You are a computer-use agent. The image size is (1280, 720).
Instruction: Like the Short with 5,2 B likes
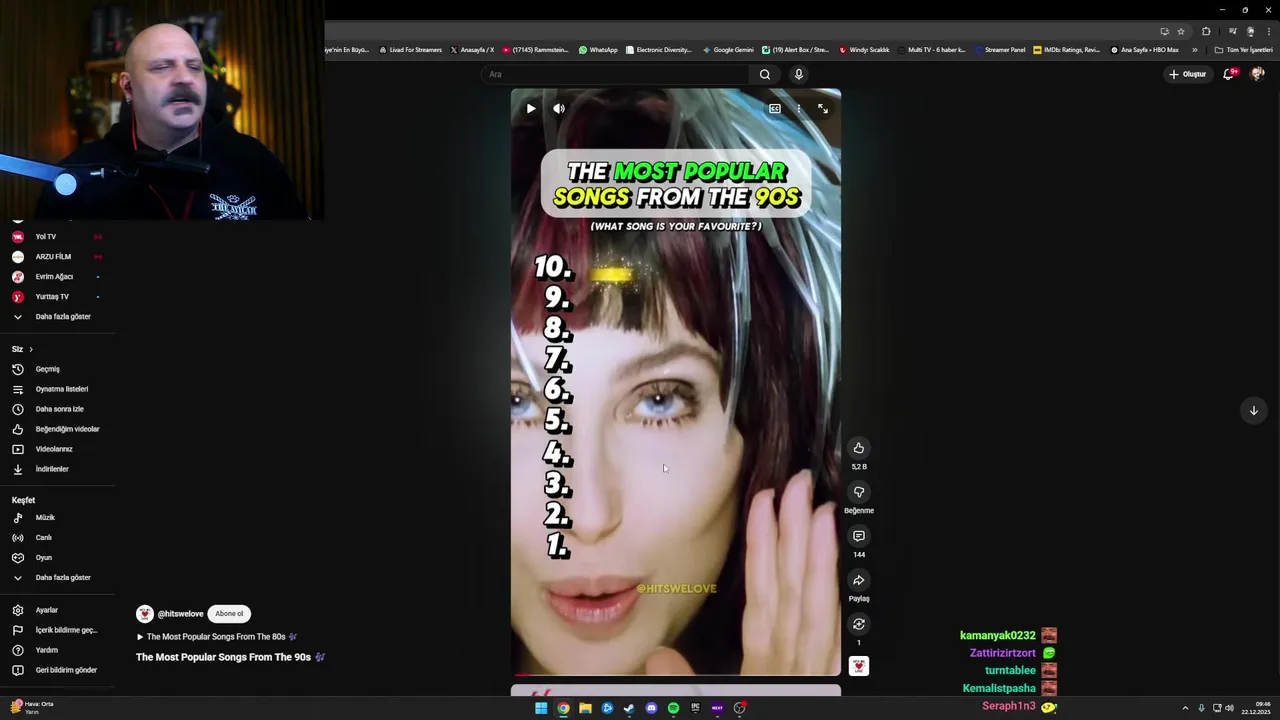859,448
